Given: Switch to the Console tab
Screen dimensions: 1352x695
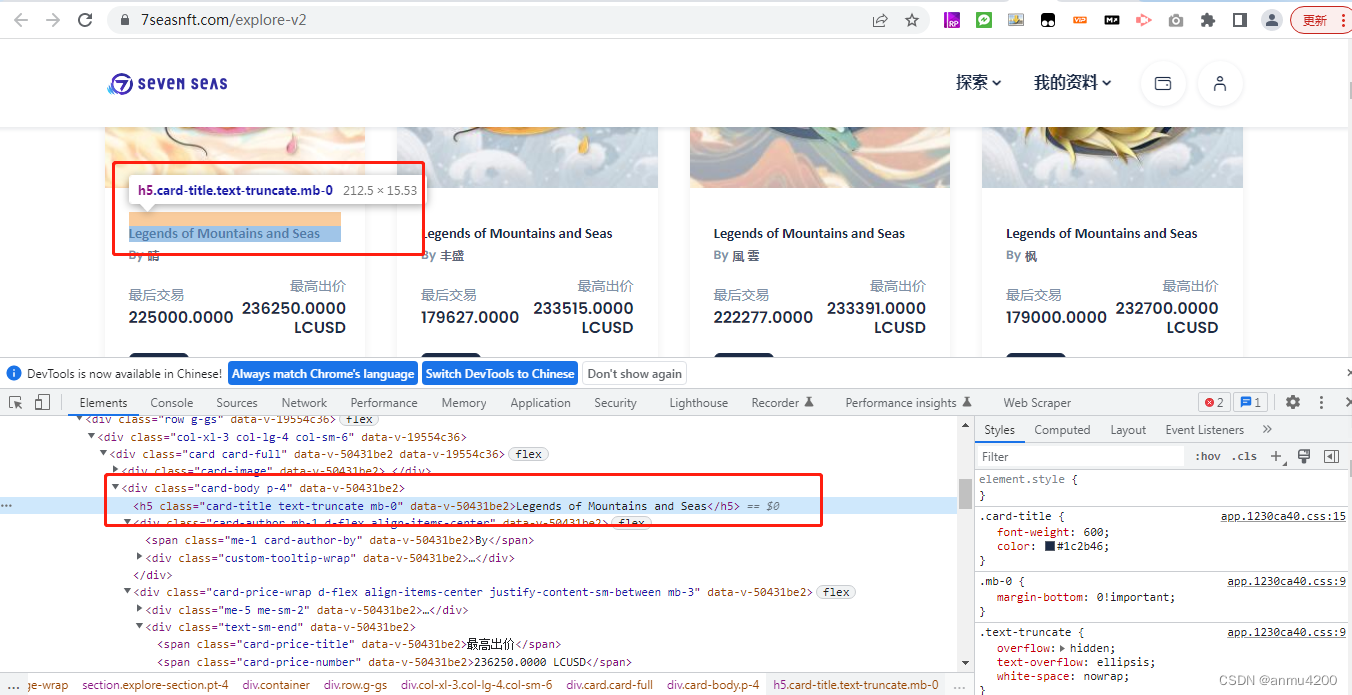Looking at the screenshot, I should tap(172, 402).
